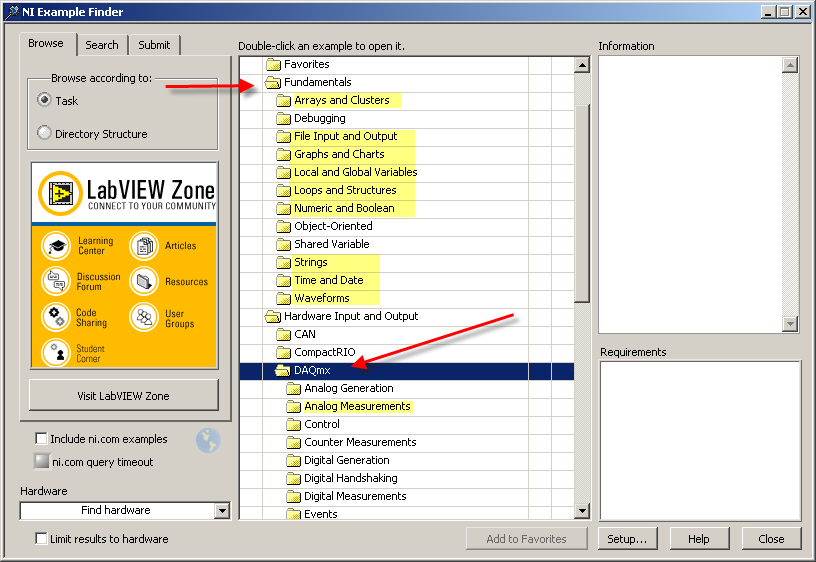Select the Task radio button

click(x=45, y=100)
